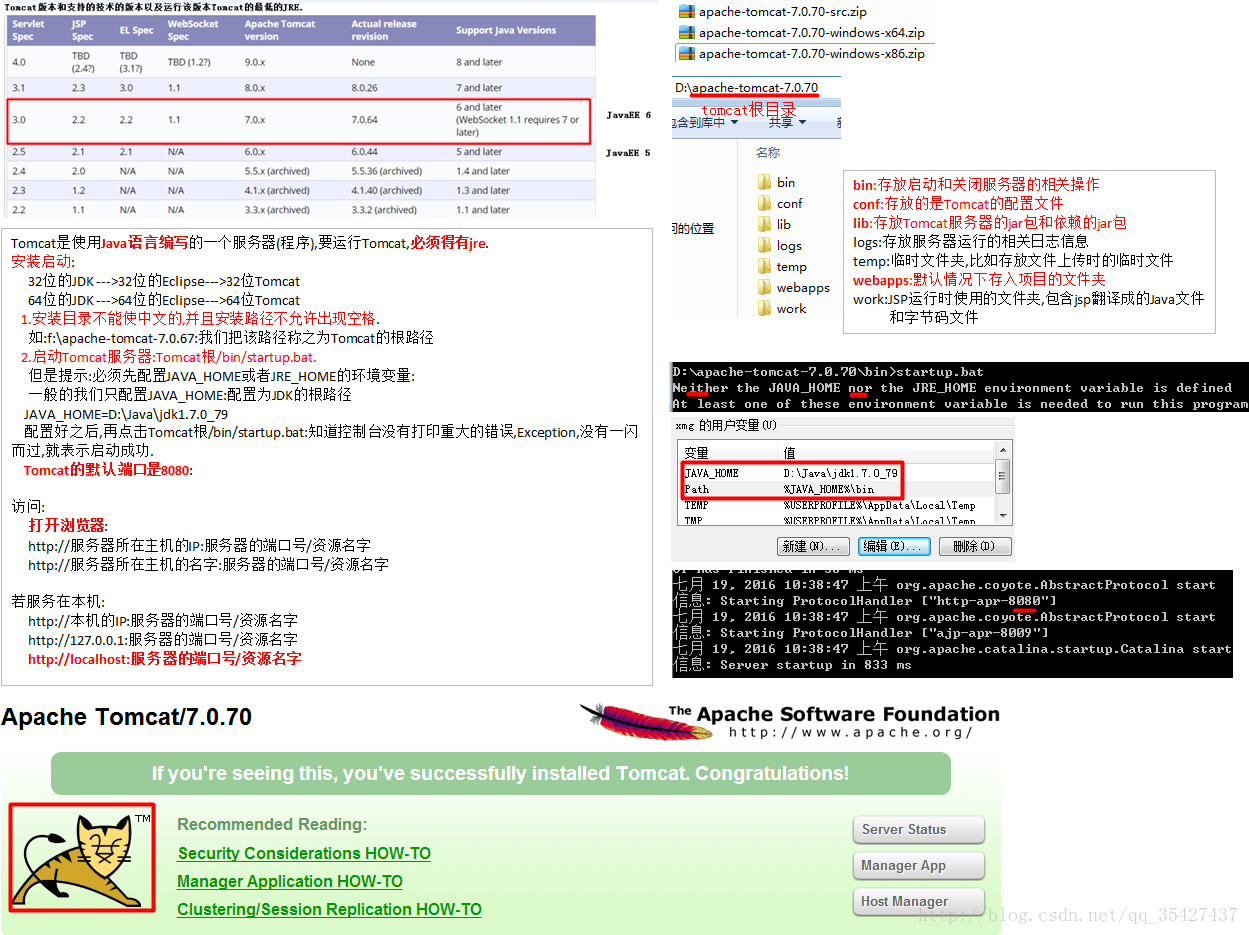The height and width of the screenshot is (935, 1249).
Task: Click the D:\Java\jdk1.7.0_79 value cell
Action: pos(840,472)
